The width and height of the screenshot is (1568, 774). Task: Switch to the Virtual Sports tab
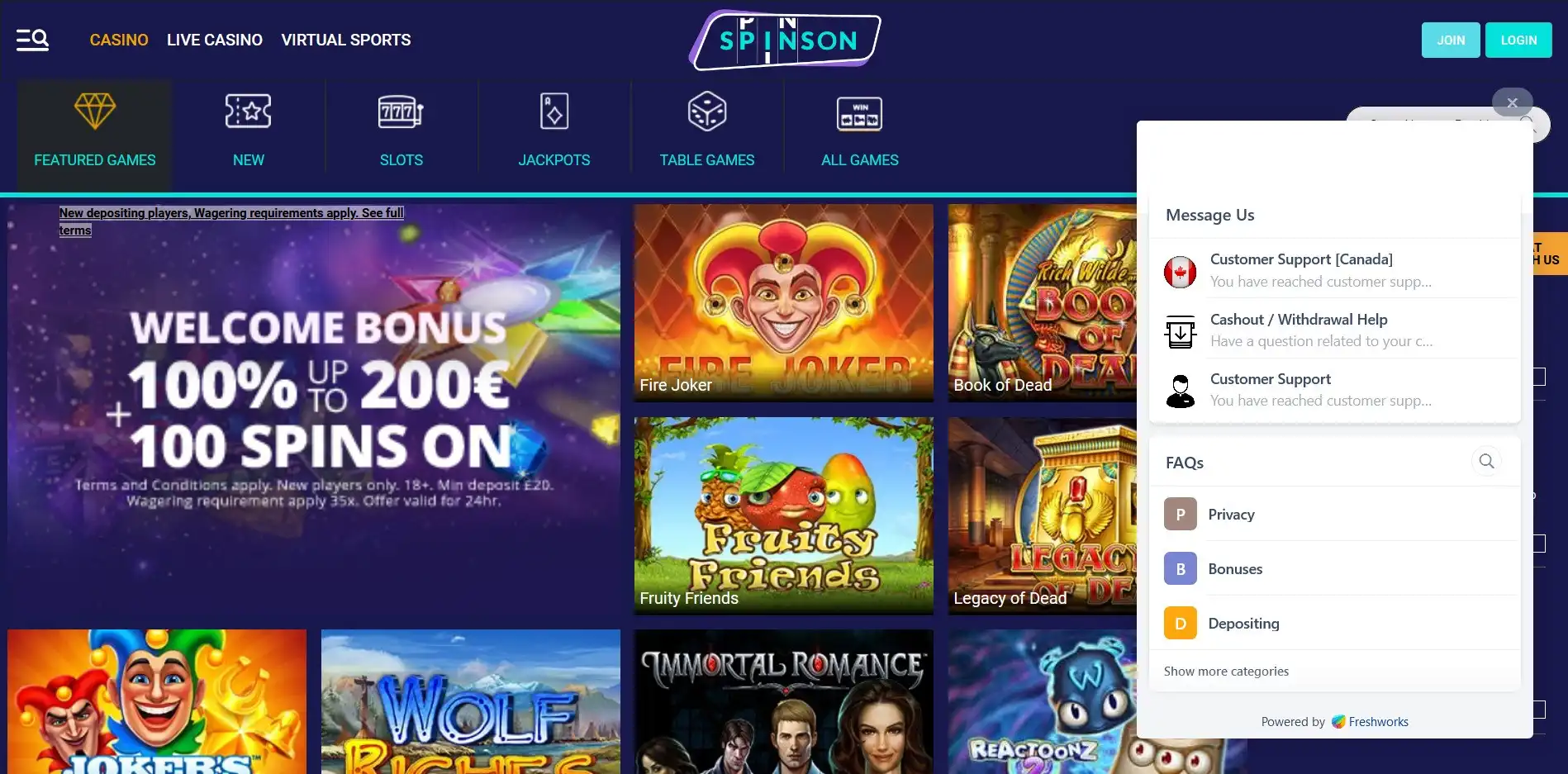(x=346, y=40)
